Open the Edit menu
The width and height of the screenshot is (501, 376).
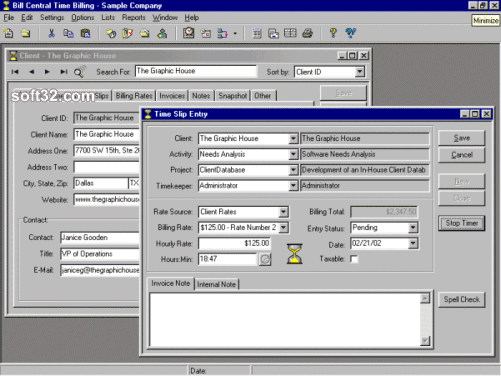point(27,17)
